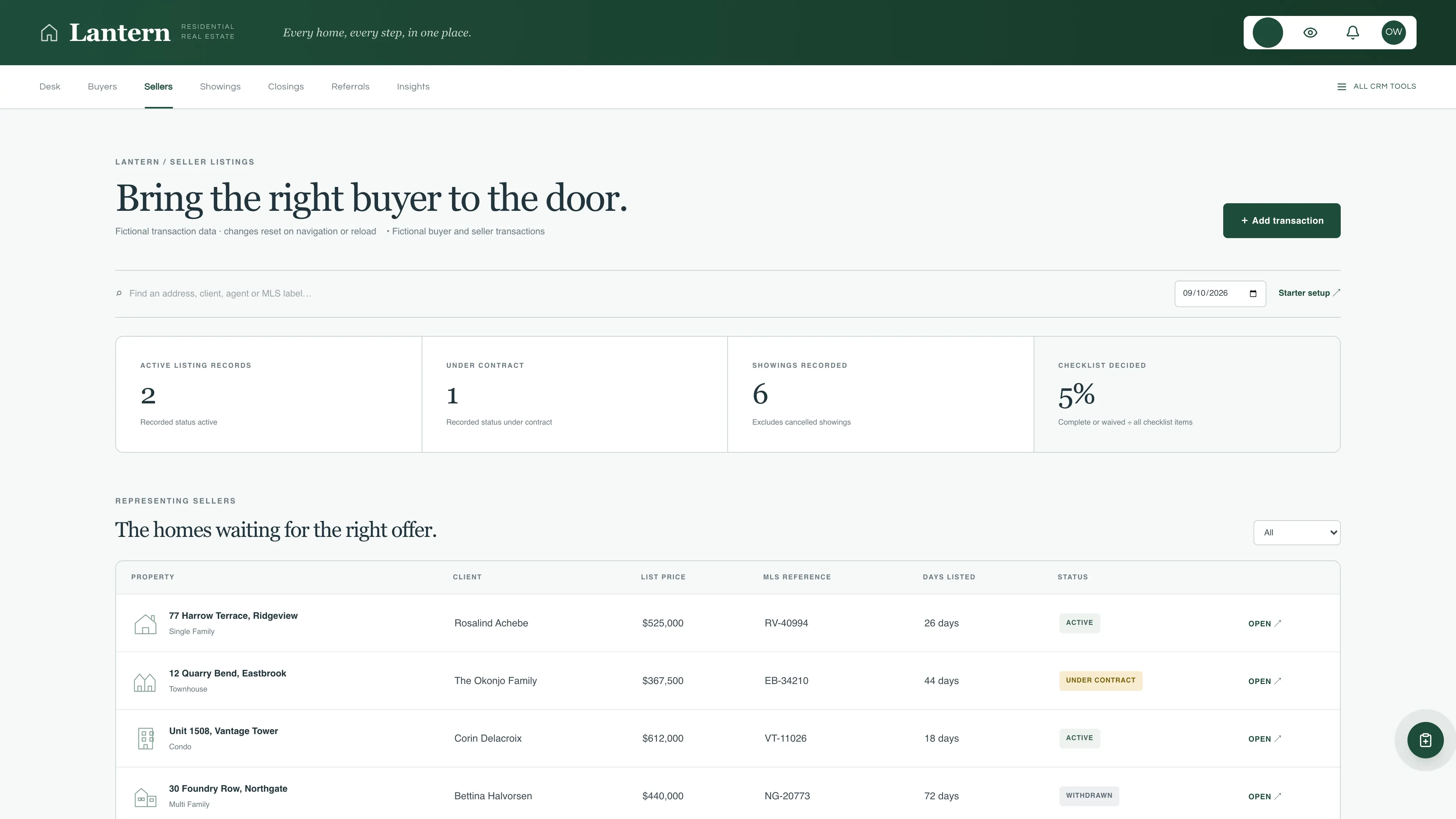The width and height of the screenshot is (1456, 819).
Task: Click the search magnifier icon
Action: [x=119, y=293]
